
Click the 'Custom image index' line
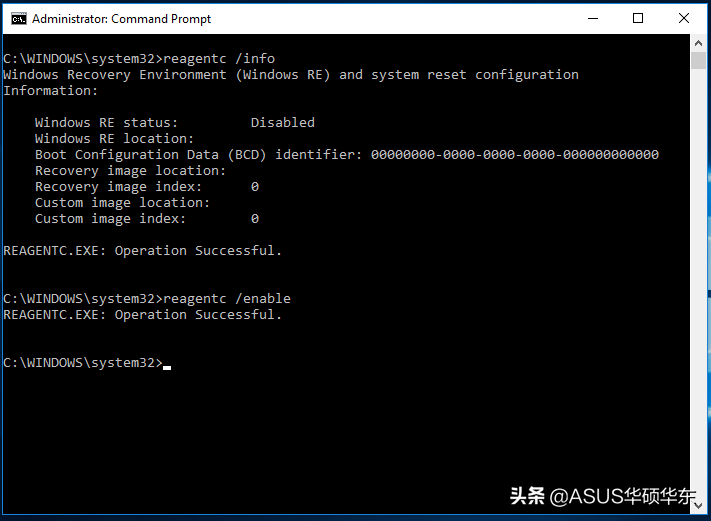pos(110,218)
